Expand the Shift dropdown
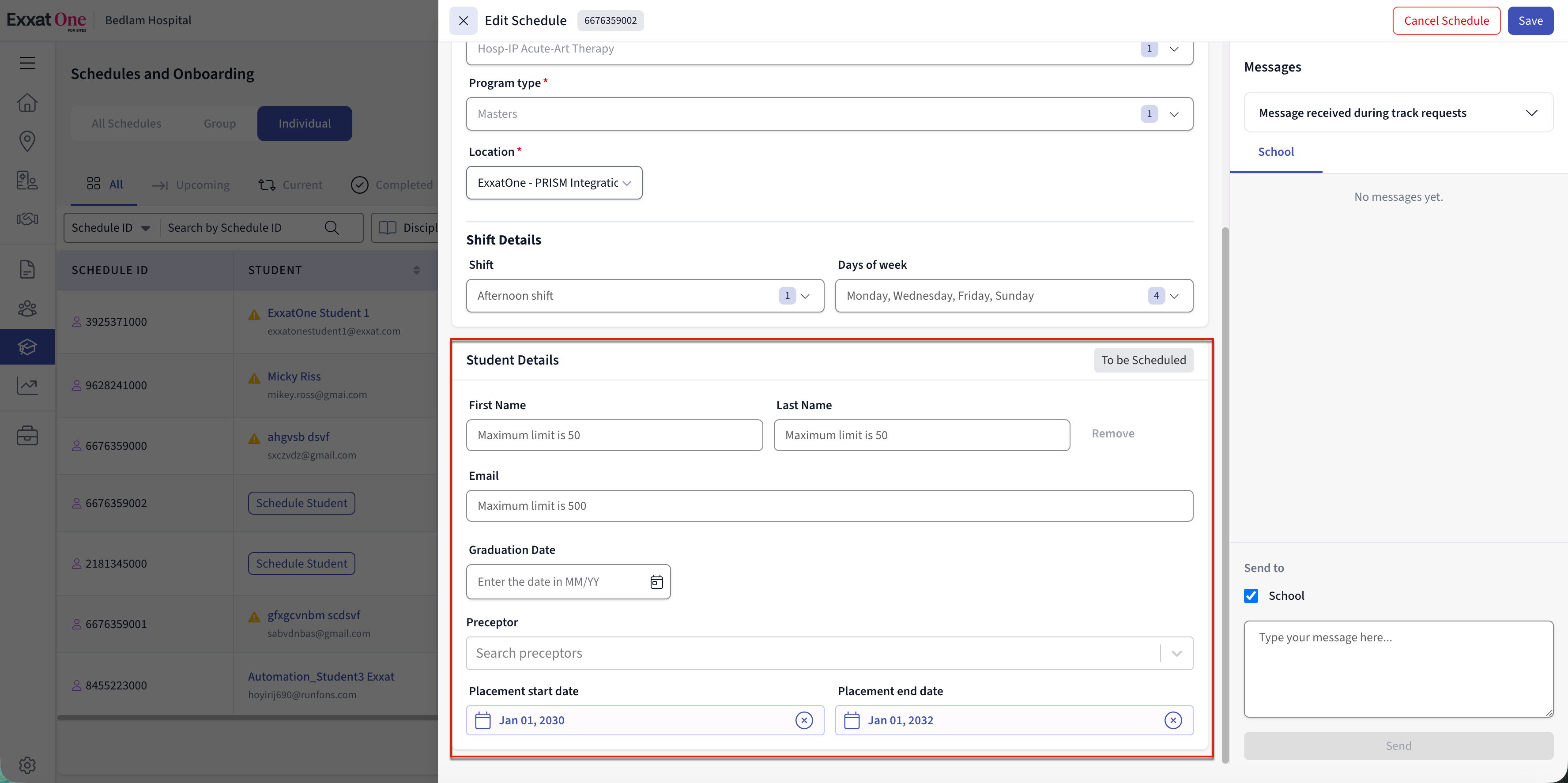Image resolution: width=1568 pixels, height=783 pixels. (x=645, y=296)
